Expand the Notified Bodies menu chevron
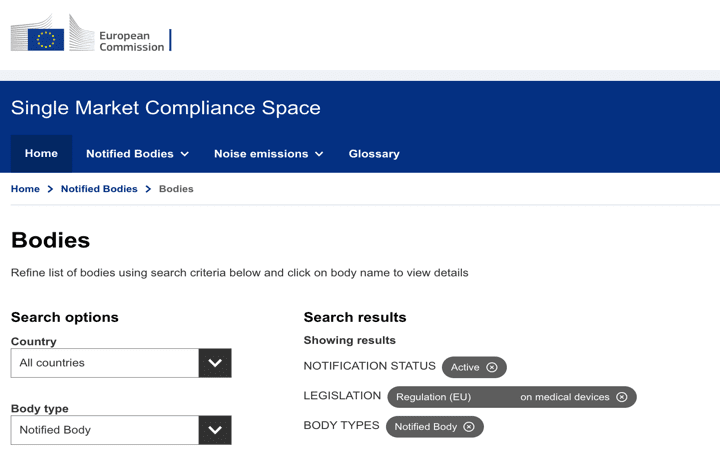This screenshot has height=450, width=720. [x=185, y=154]
